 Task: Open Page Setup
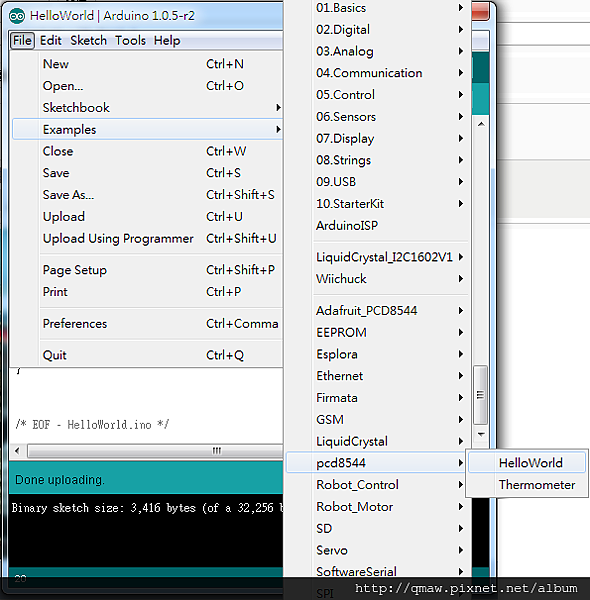[148, 270]
